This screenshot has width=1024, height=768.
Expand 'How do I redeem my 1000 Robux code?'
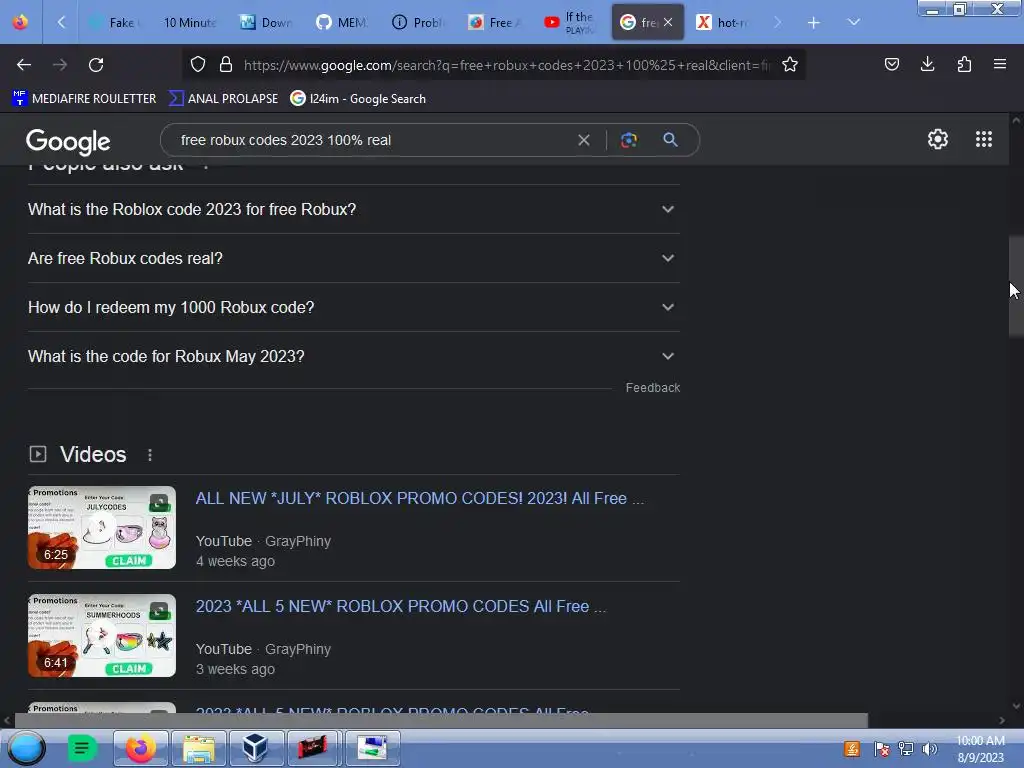tap(354, 308)
